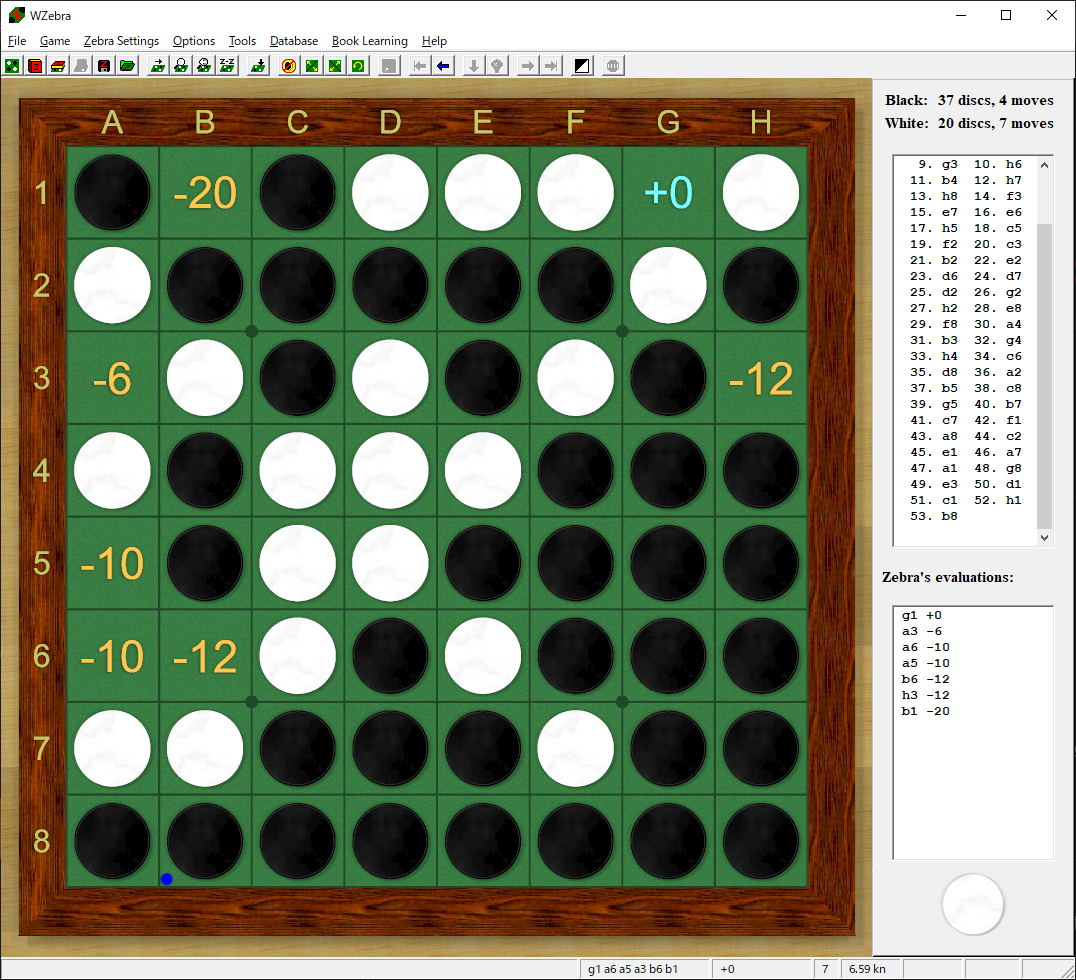Screen dimensions: 1076x980
Task: Click the human player on board icon
Action: [x=181, y=66]
